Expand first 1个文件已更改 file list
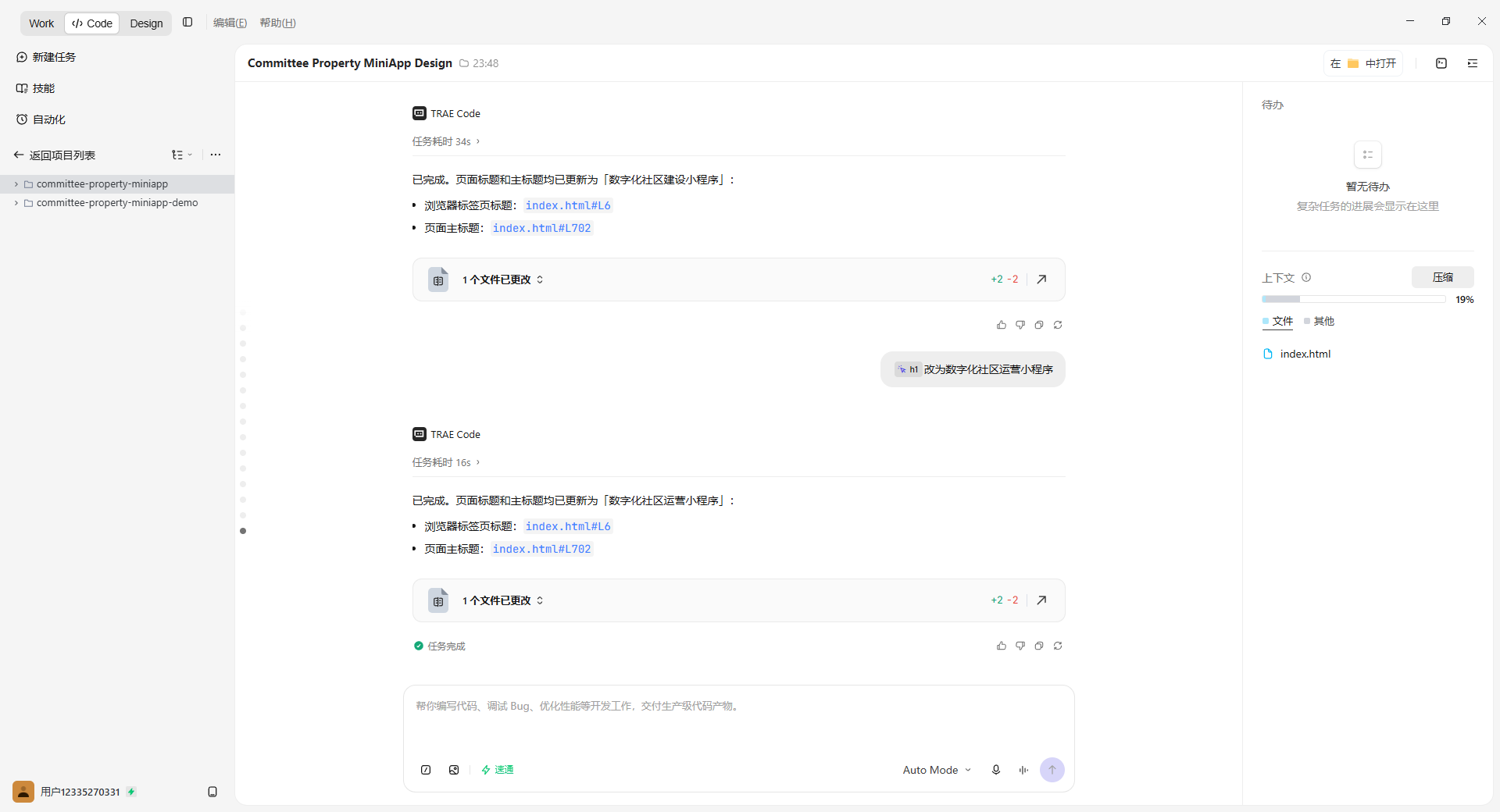 (x=502, y=280)
